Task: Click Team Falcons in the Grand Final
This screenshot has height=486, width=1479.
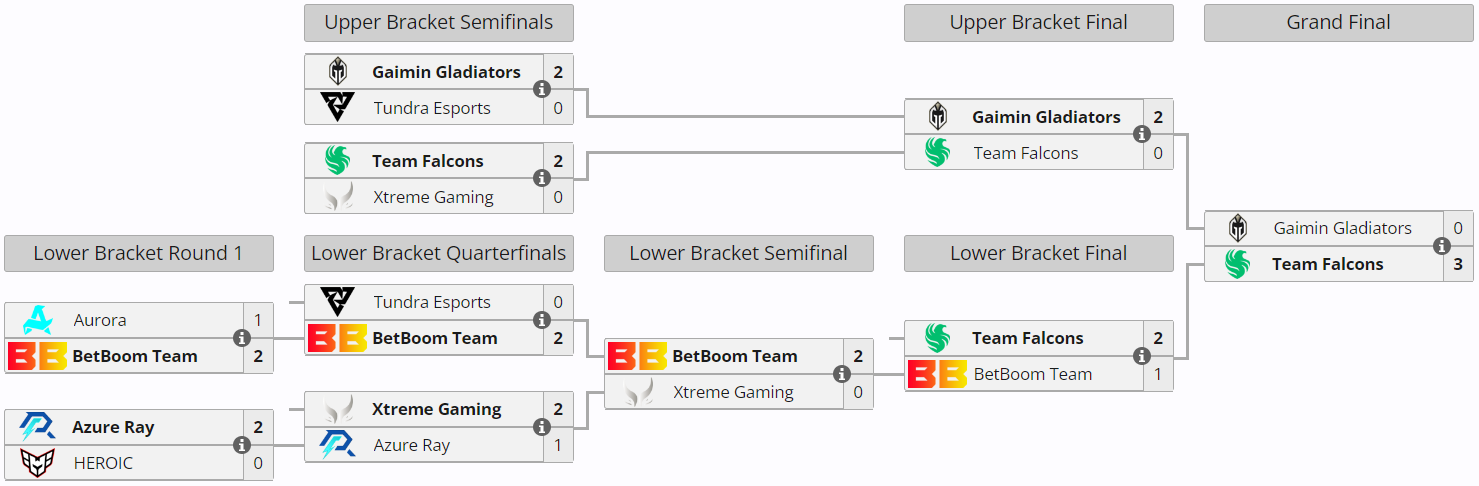Action: [x=1327, y=264]
